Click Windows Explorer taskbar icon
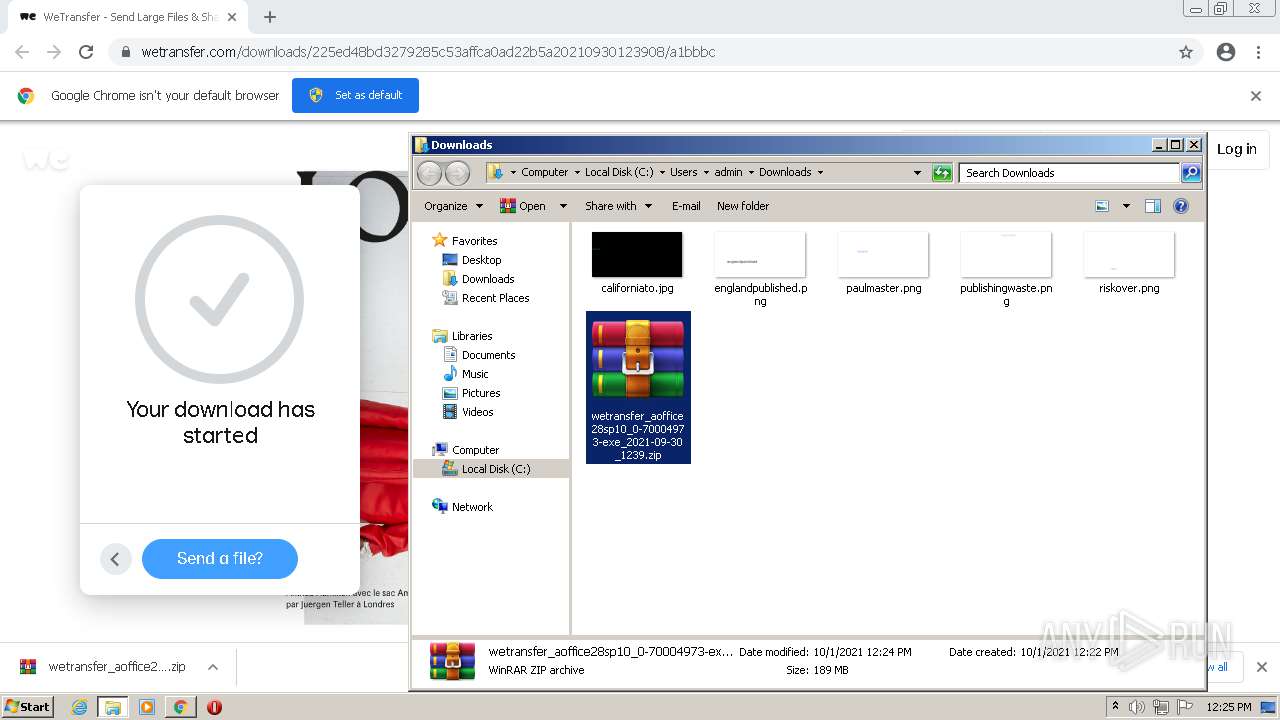Image resolution: width=1280 pixels, height=720 pixels. click(113, 707)
